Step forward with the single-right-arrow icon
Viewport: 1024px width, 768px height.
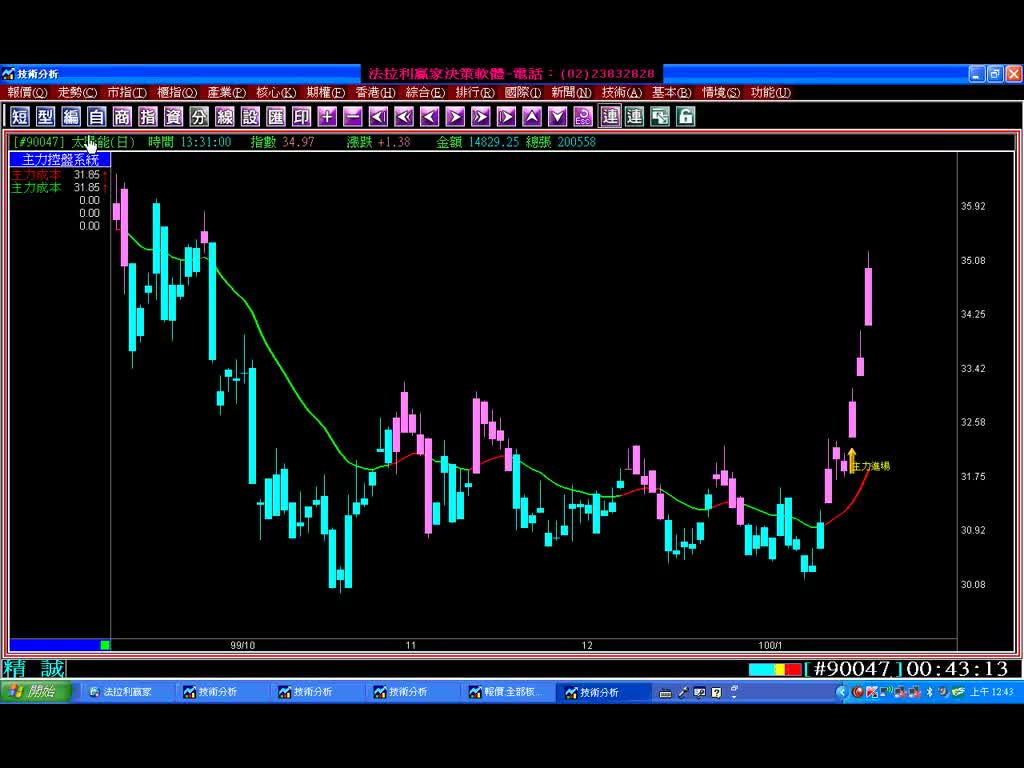pyautogui.click(x=455, y=117)
